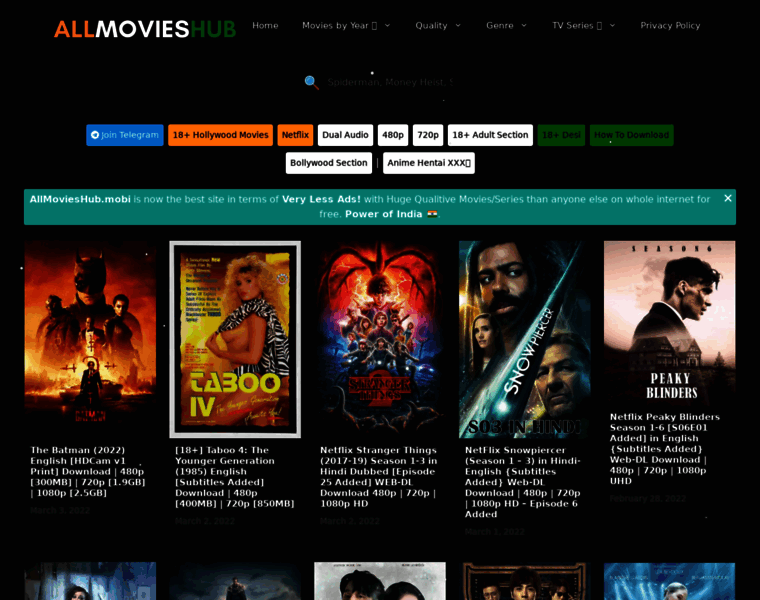760x600 pixels.
Task: Open the Bollywood Section button
Action: click(329, 163)
